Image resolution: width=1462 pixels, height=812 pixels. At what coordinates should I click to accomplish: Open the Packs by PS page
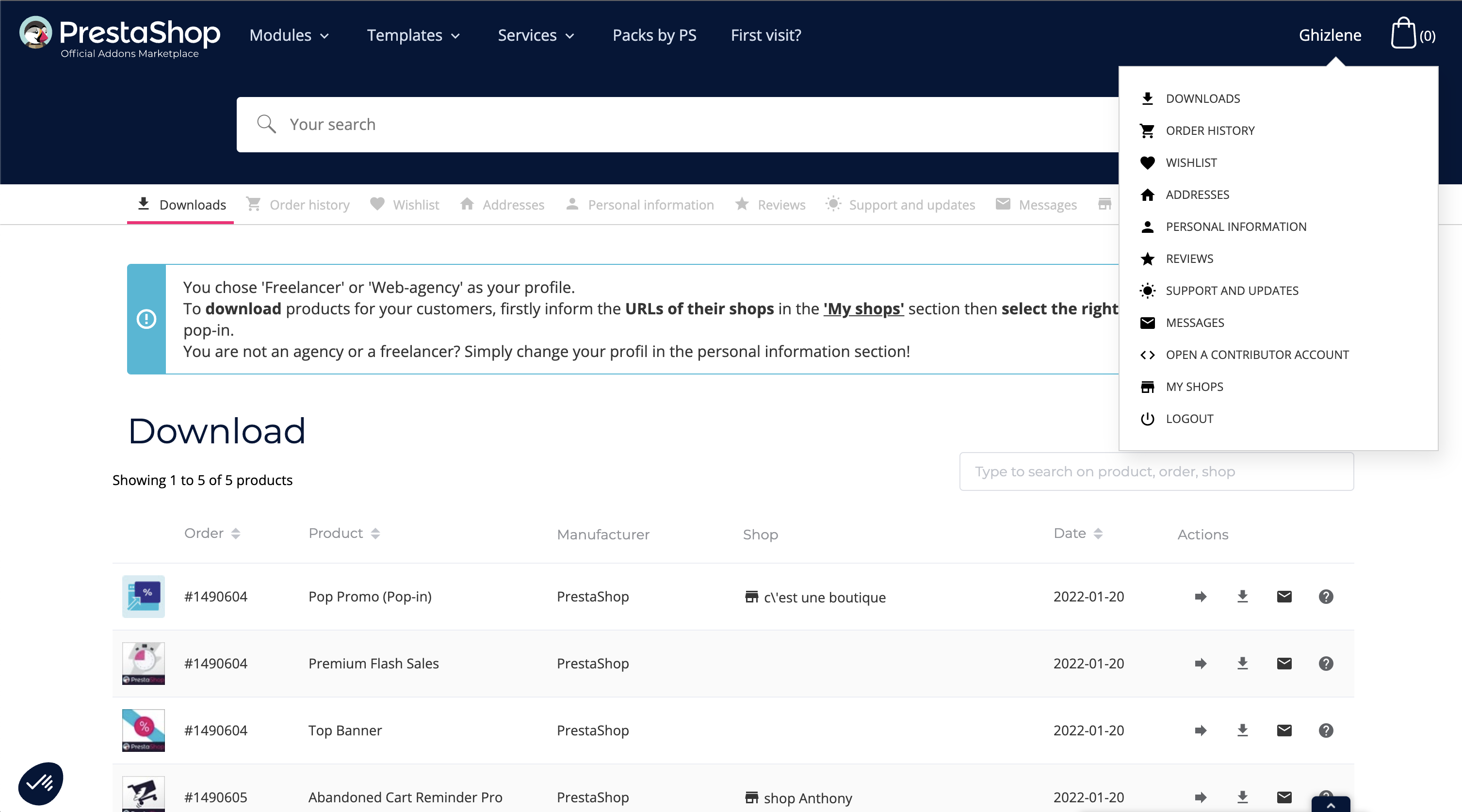click(654, 35)
